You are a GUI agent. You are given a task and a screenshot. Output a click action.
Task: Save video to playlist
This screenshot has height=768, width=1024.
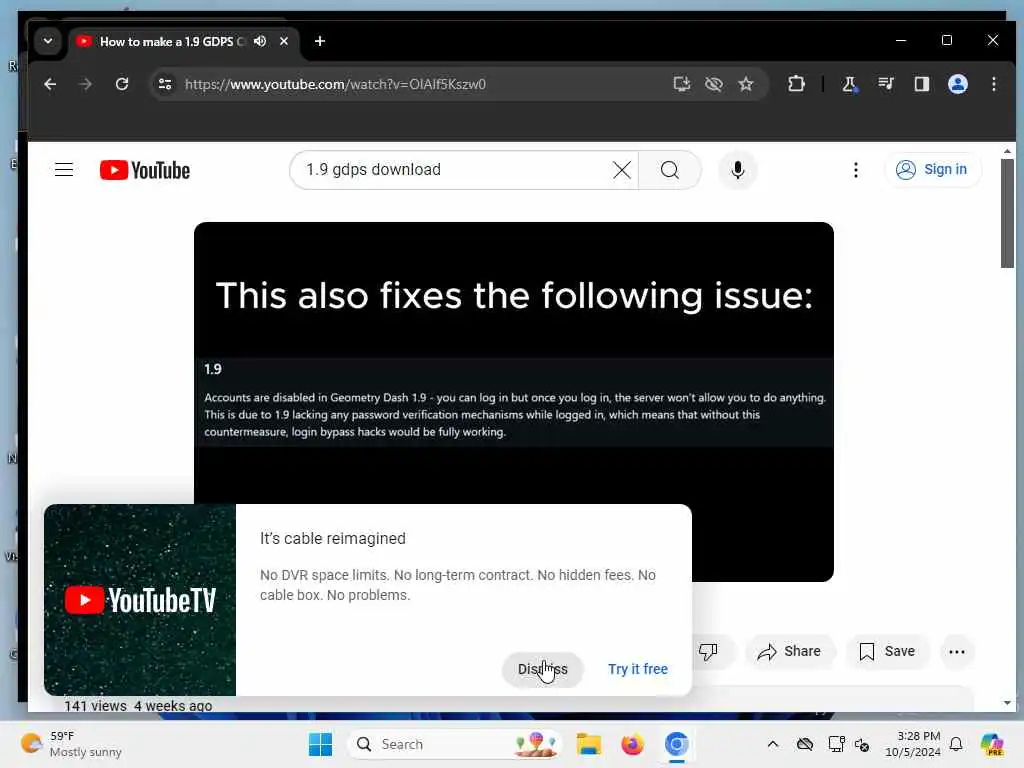[x=887, y=651]
